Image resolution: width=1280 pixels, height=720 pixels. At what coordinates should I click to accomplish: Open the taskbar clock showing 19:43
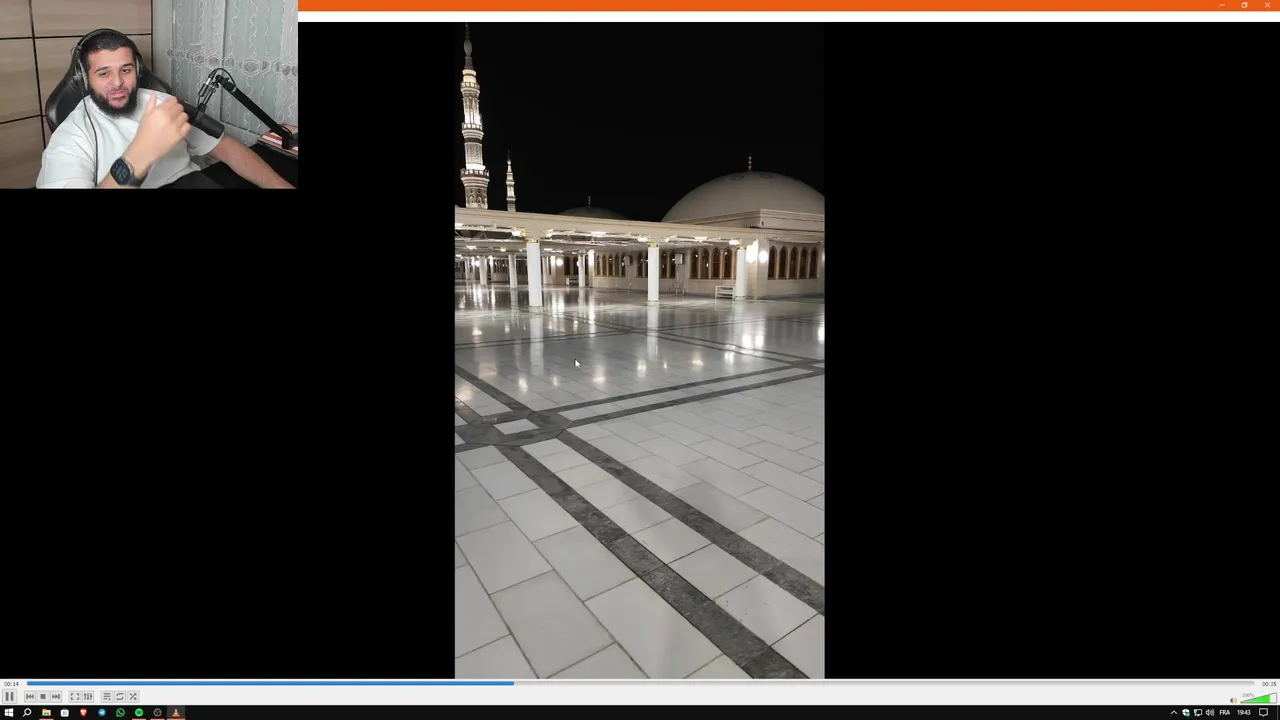click(1244, 713)
